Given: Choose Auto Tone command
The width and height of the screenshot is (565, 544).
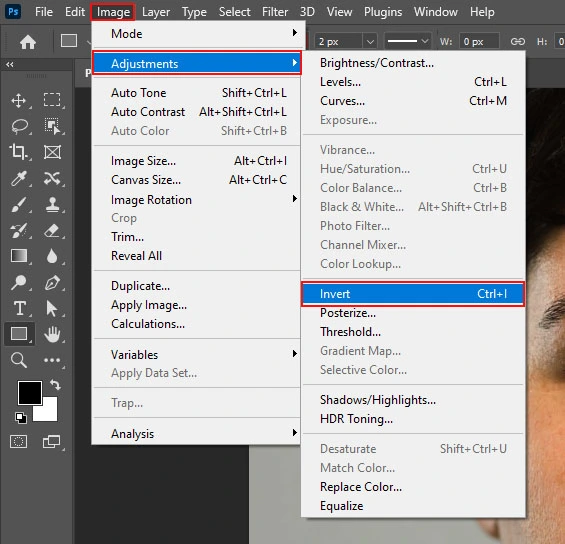Looking at the screenshot, I should tap(197, 93).
